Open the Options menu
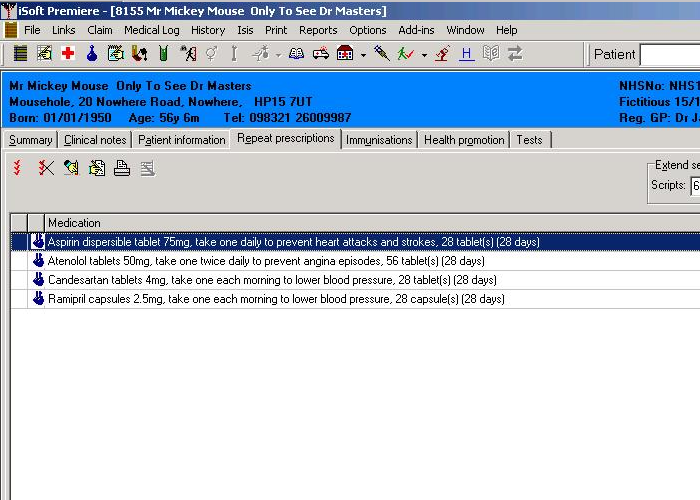 (x=368, y=30)
